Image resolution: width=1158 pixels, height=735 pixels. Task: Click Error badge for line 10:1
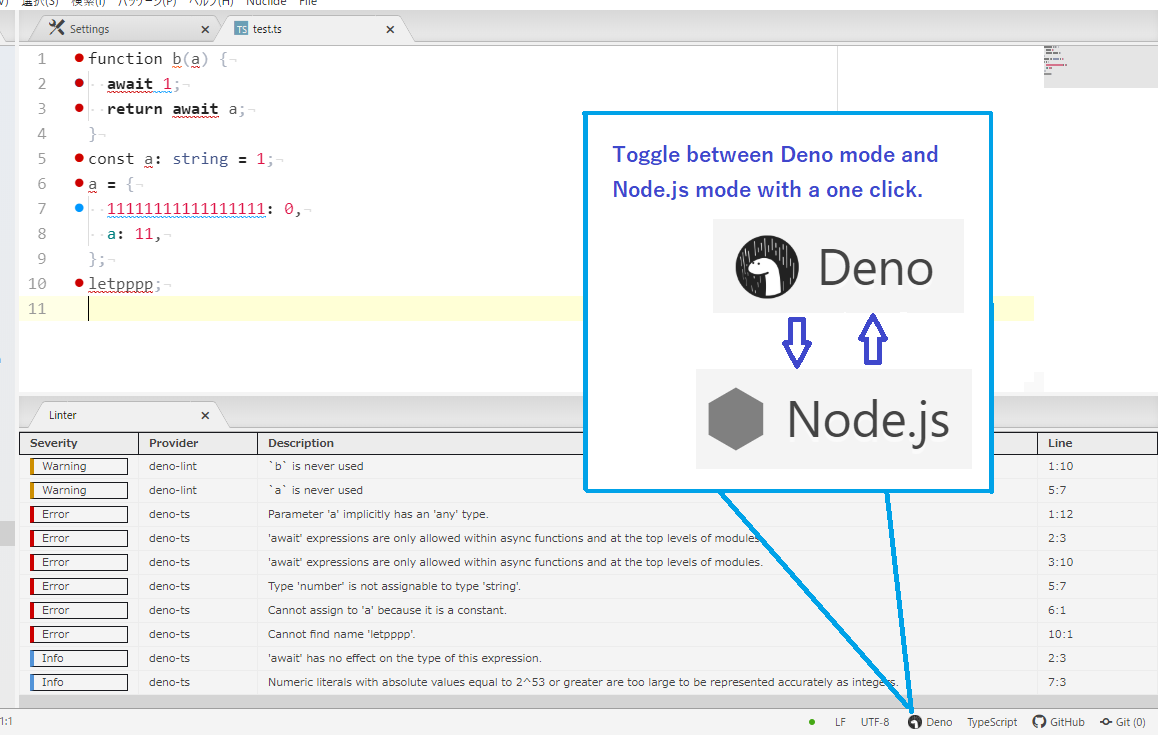click(79, 635)
